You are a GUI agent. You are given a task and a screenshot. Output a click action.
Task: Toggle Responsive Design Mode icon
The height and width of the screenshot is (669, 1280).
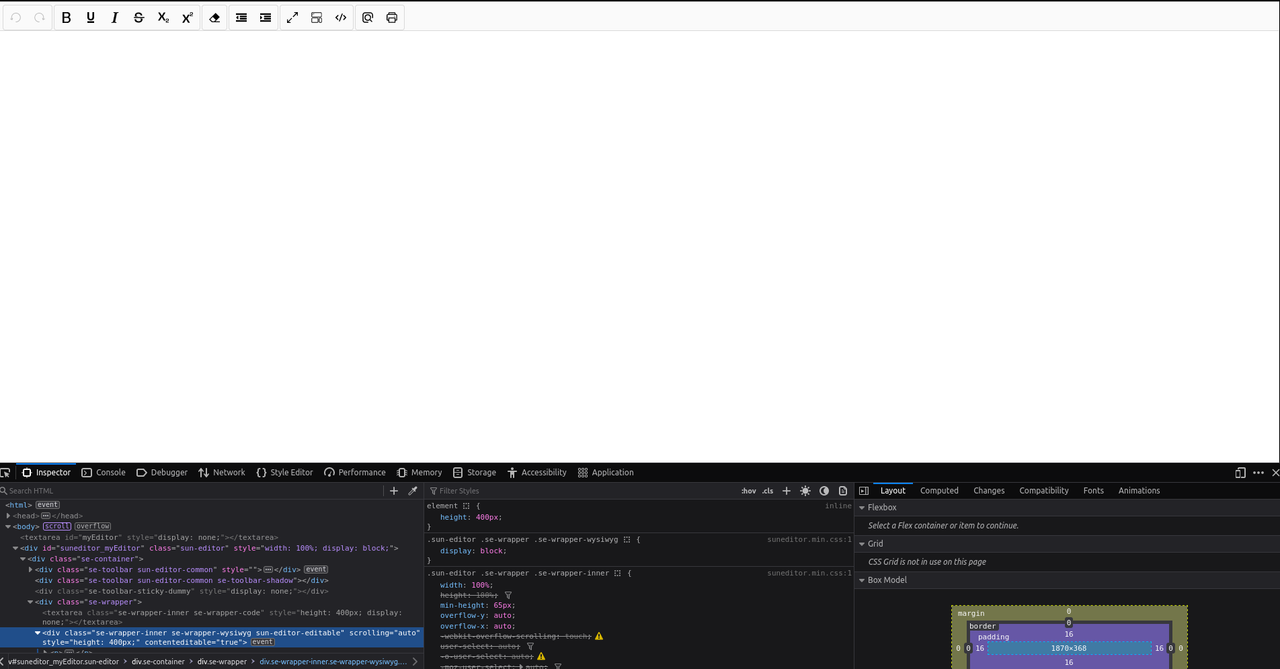[1240, 472]
